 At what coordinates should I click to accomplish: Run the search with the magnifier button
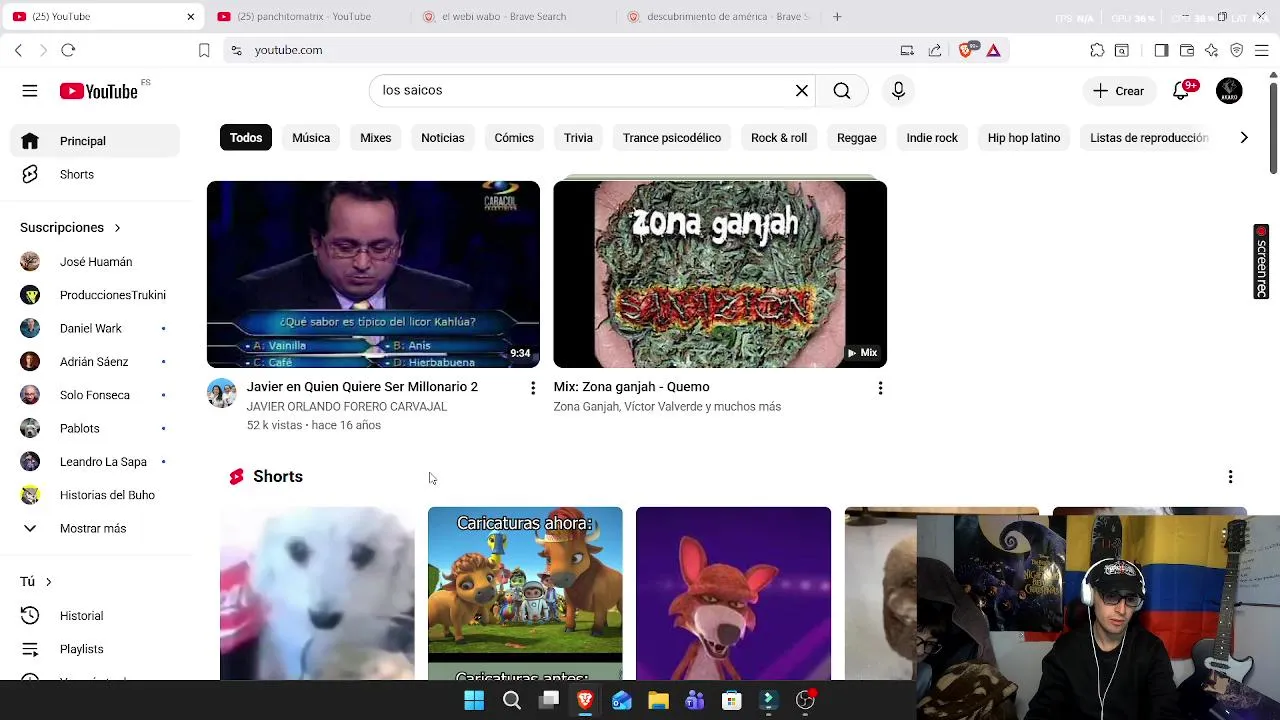842,91
